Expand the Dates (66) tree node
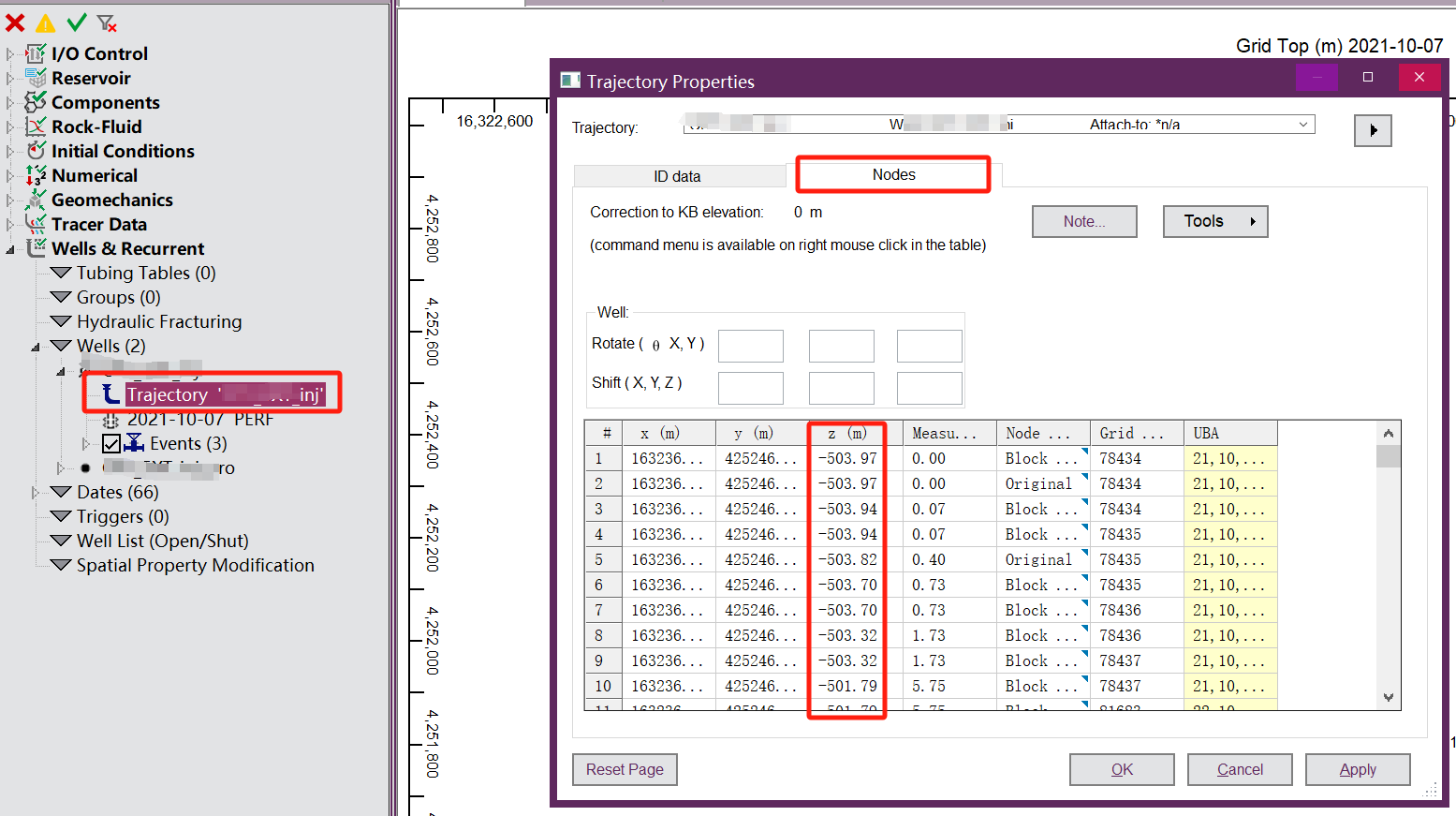This screenshot has width=1456, height=816. 35,492
